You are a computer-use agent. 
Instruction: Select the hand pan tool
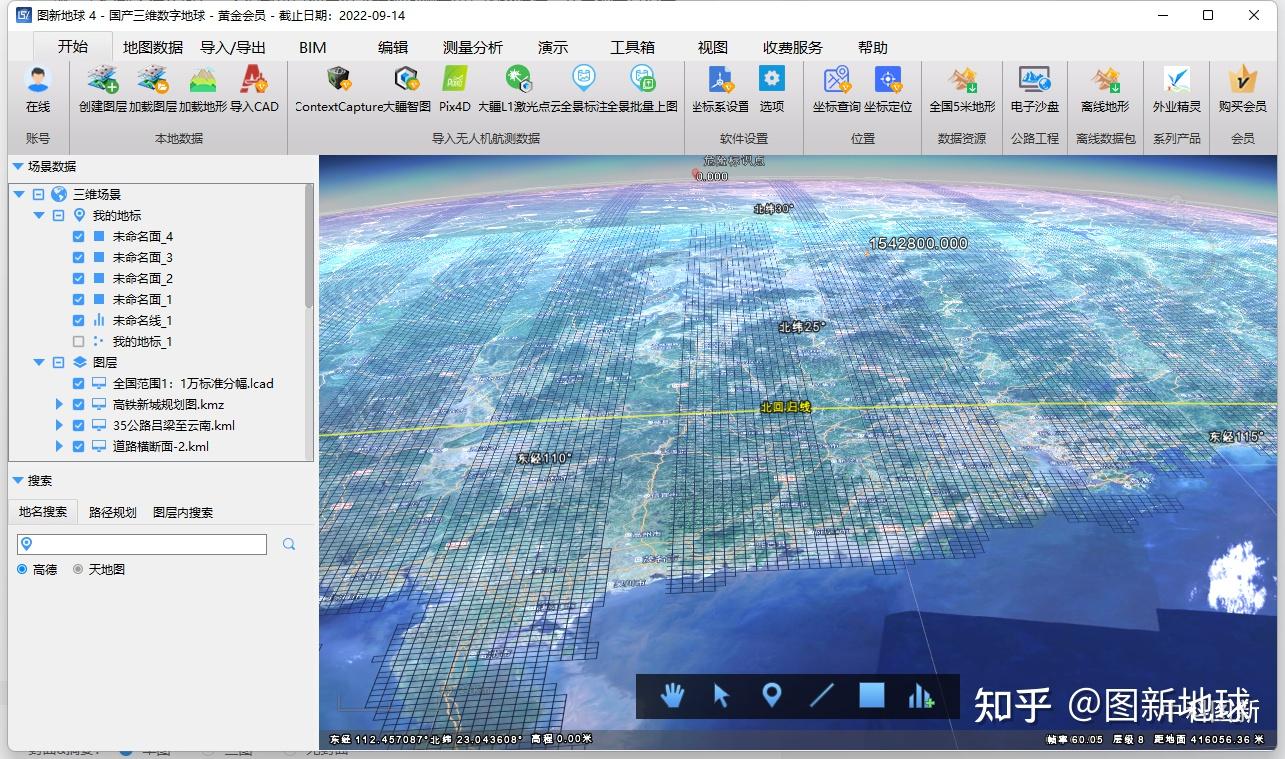(672, 695)
